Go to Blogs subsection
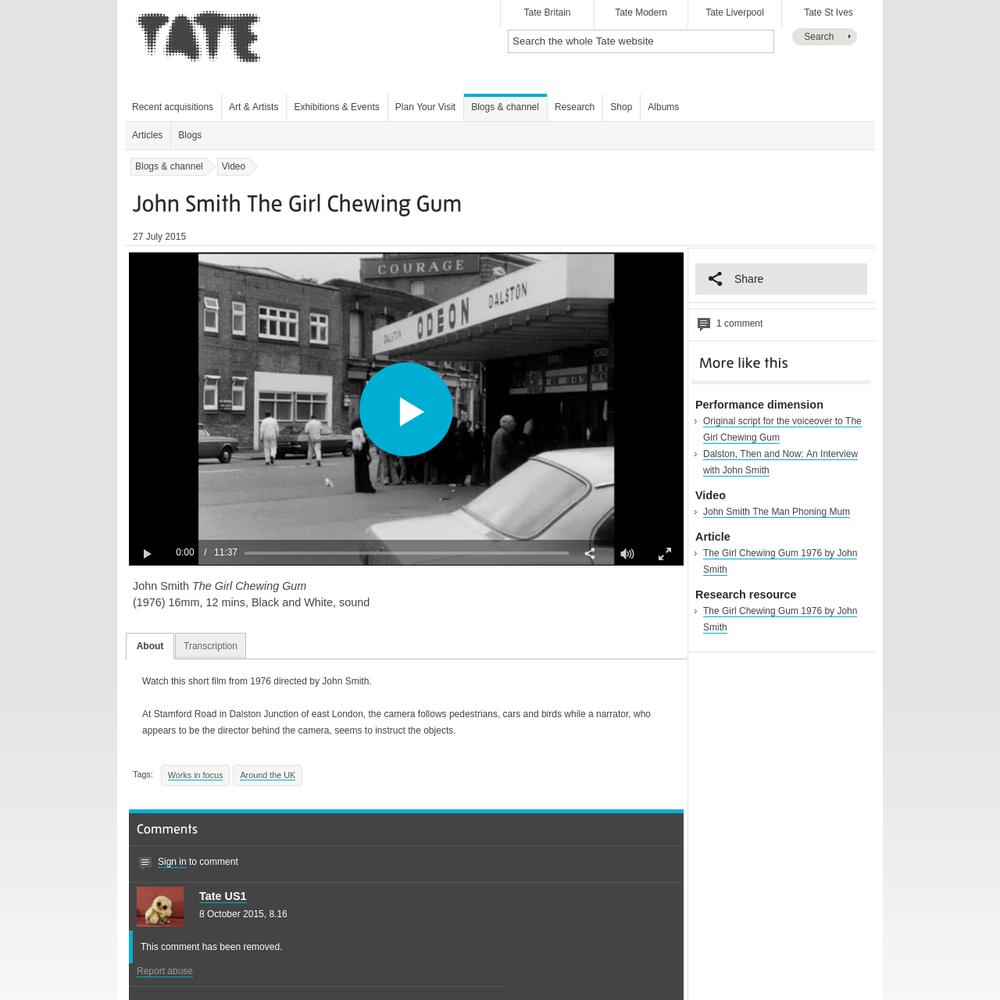Viewport: 1000px width, 1000px height. [x=189, y=135]
